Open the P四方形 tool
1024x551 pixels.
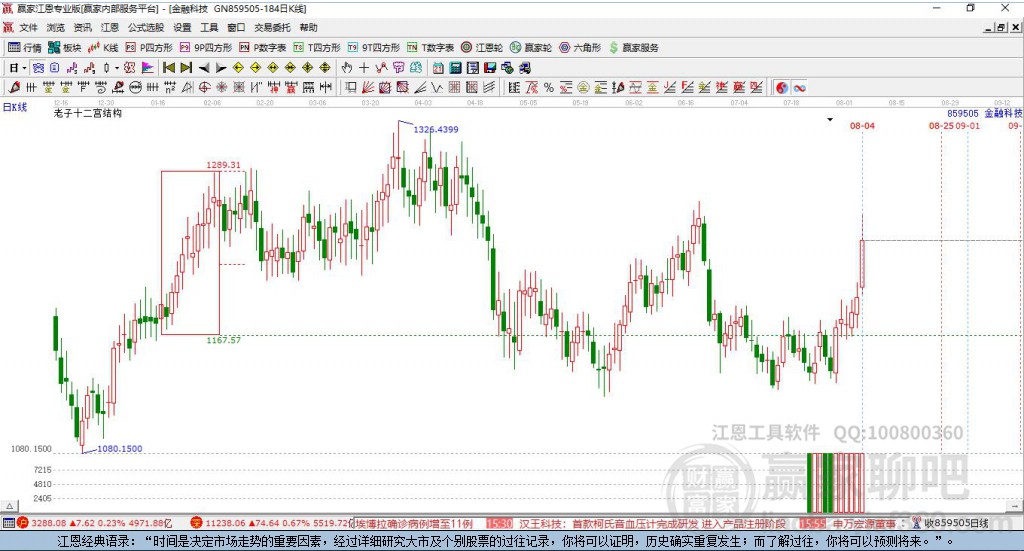[149, 48]
